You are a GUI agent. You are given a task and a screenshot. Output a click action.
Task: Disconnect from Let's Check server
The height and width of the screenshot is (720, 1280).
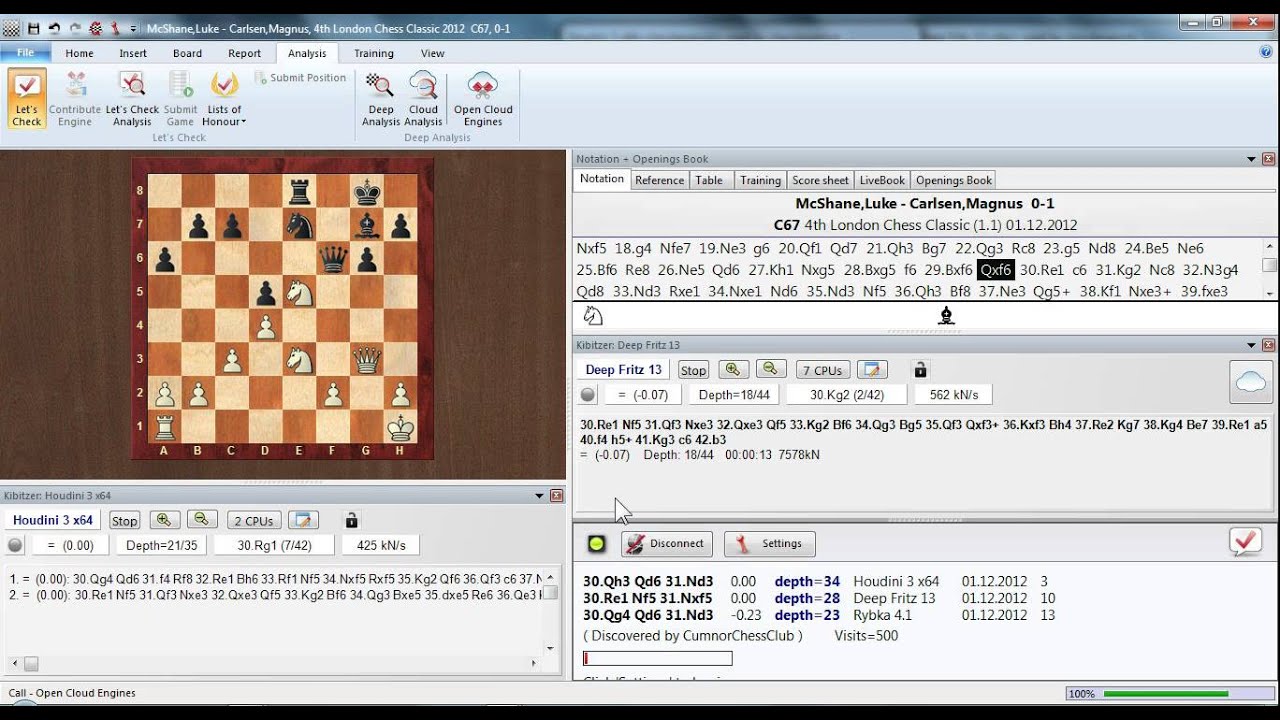pos(667,544)
